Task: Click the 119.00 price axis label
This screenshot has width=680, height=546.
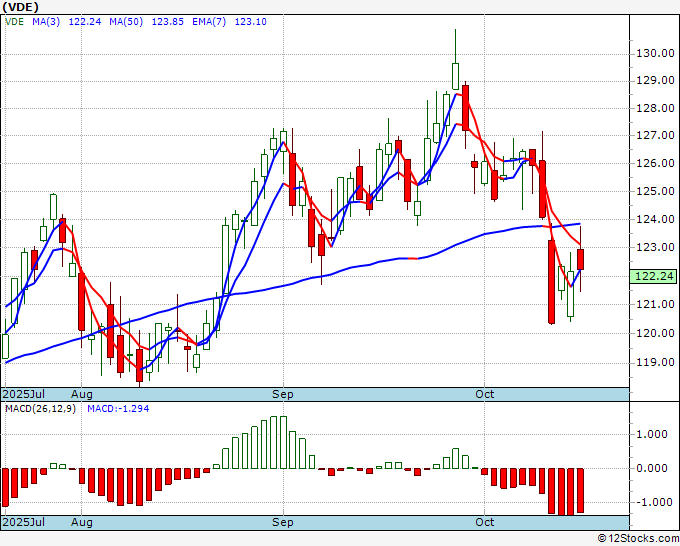Action: [654, 362]
